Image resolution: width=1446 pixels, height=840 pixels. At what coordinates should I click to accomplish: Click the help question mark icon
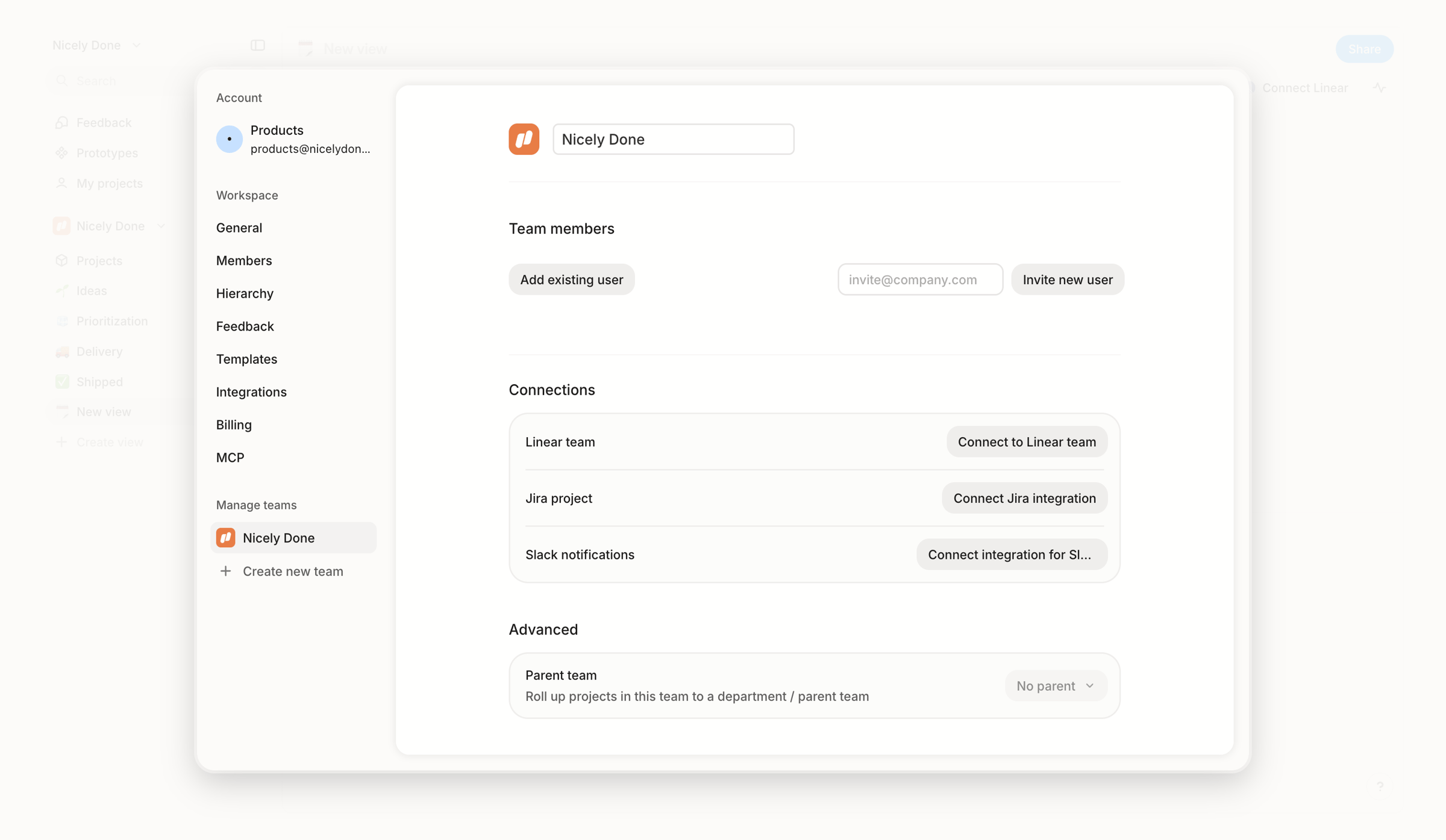pyautogui.click(x=1380, y=786)
